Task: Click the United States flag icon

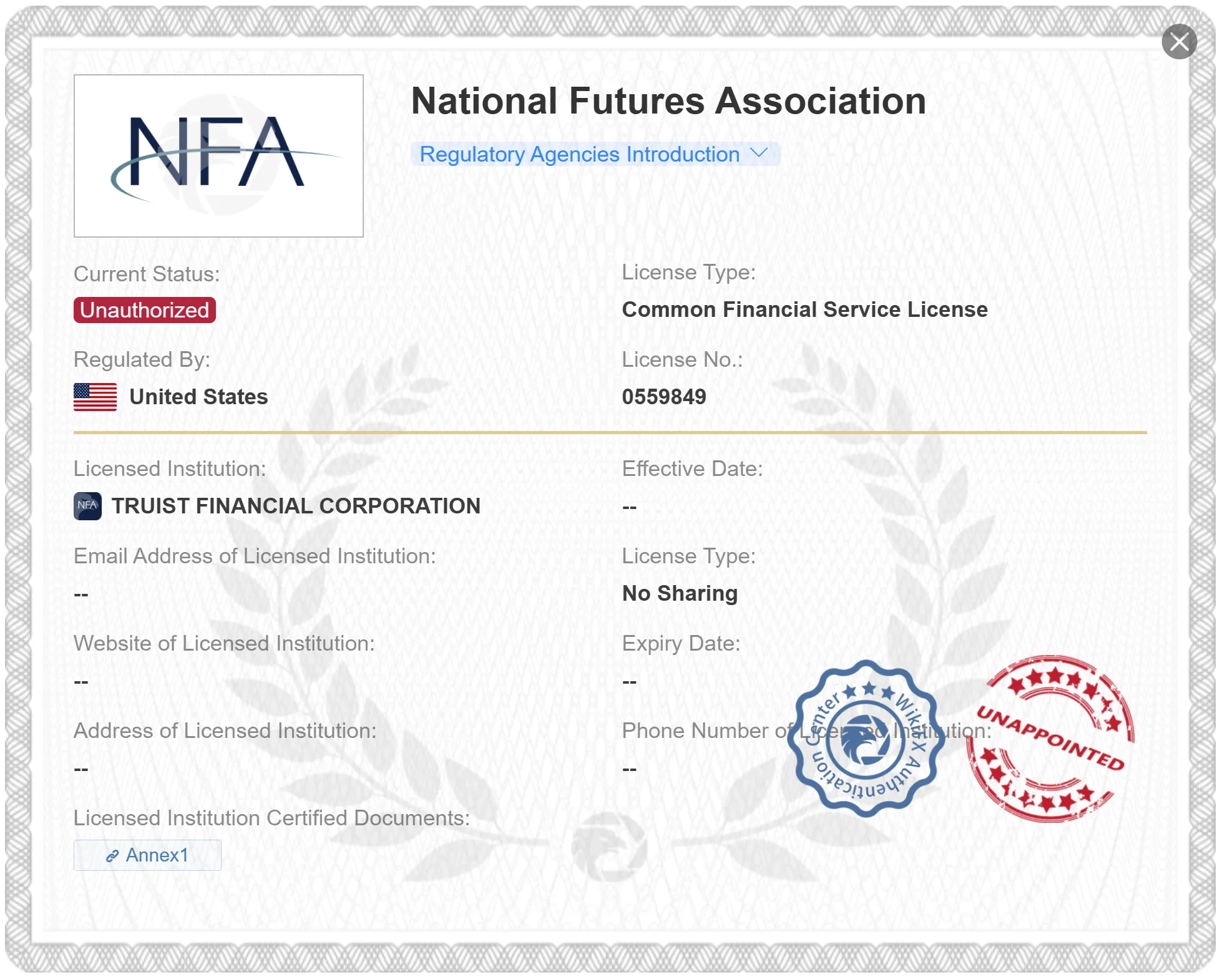Action: point(95,397)
